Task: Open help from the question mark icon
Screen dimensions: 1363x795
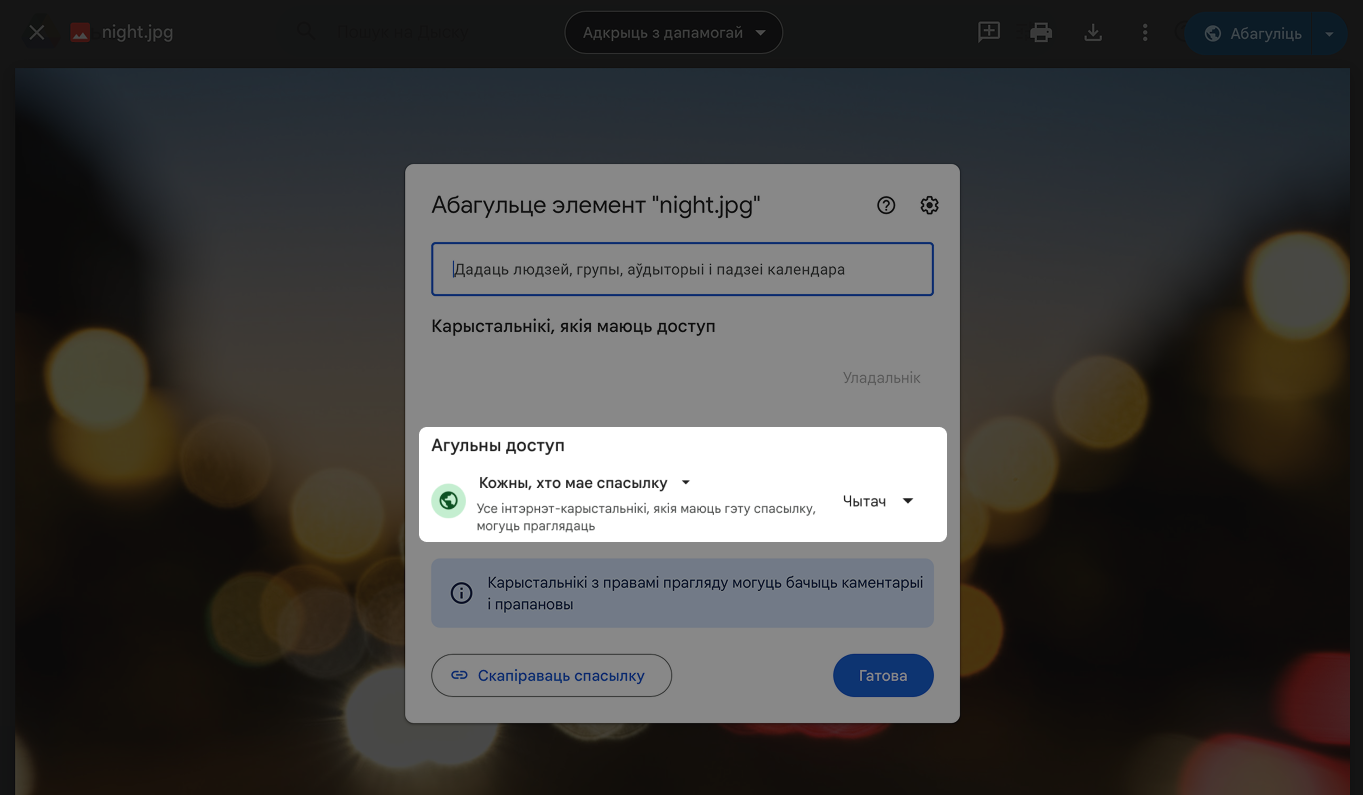Action: tap(886, 205)
